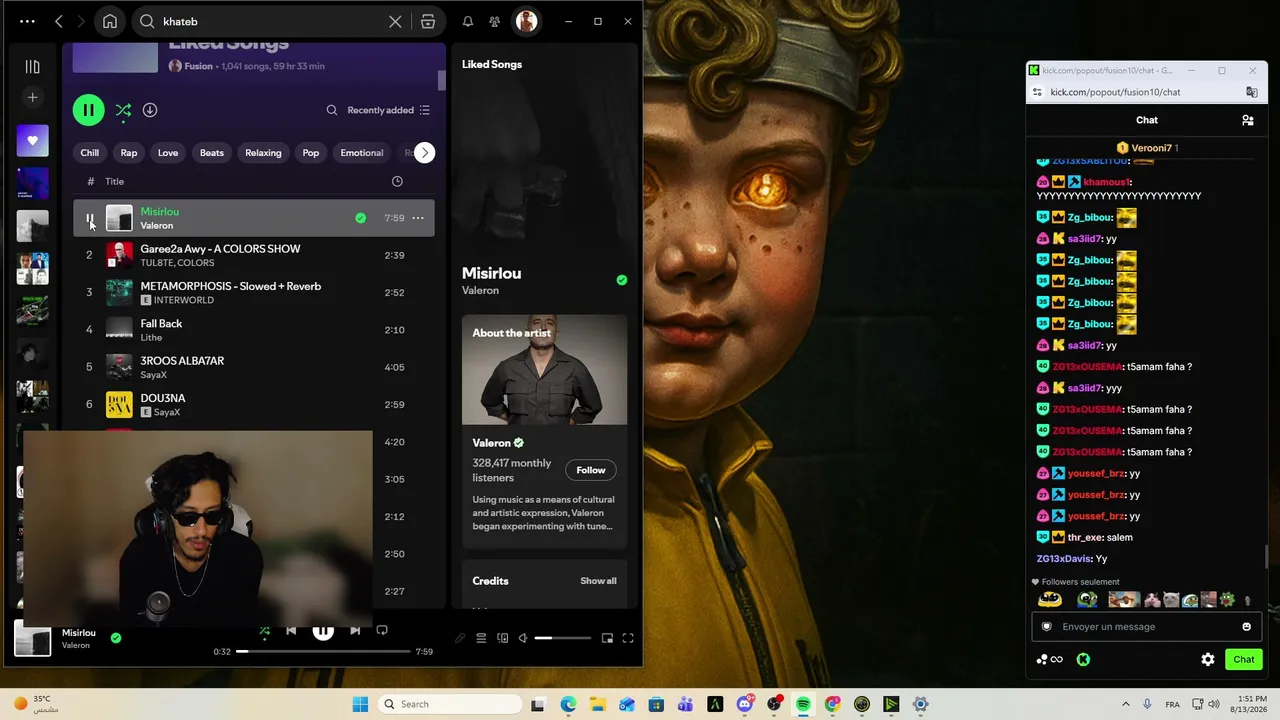Open the emoji picker in Kick chat
The width and height of the screenshot is (1280, 720).
[1246, 627]
